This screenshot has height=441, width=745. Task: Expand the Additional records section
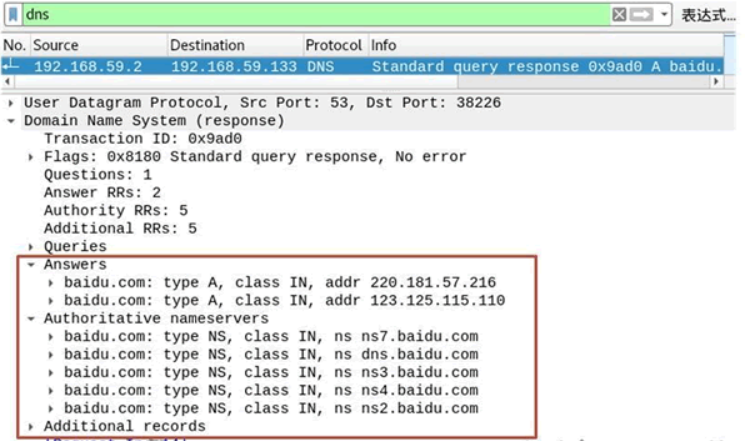tap(31, 426)
